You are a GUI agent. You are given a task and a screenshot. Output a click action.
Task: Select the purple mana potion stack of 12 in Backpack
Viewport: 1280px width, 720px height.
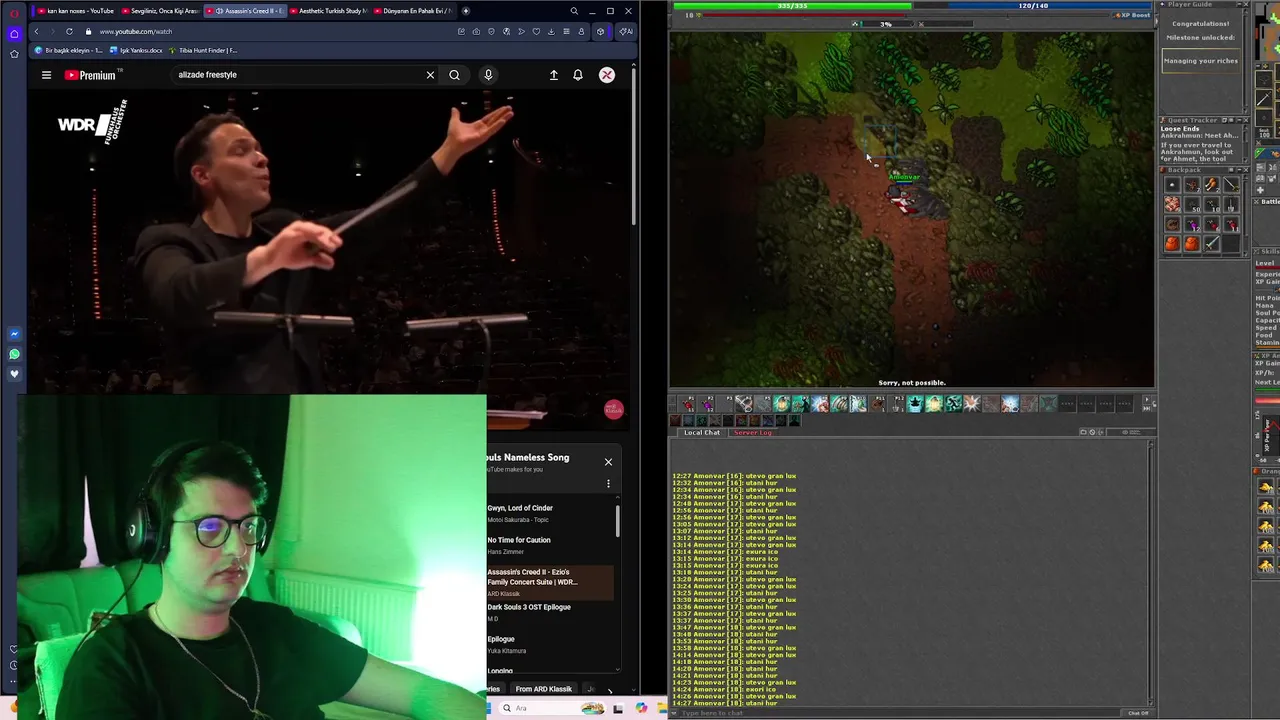1192,225
